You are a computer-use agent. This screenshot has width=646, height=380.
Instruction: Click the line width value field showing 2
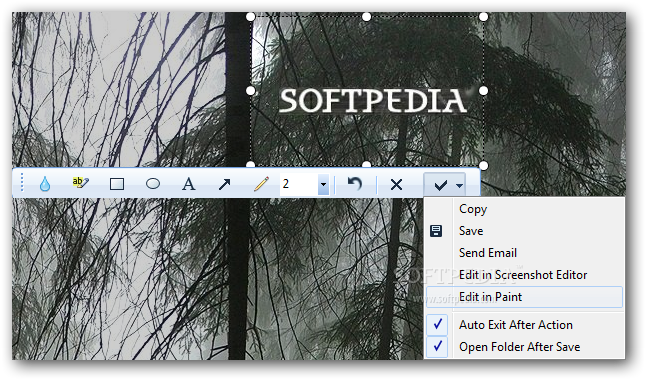pyautogui.click(x=299, y=184)
